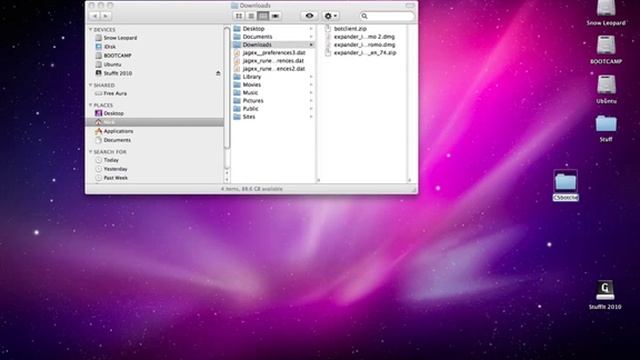This screenshot has width=640, height=360.
Task: Select the home folder in sidebar
Action: tap(155, 122)
